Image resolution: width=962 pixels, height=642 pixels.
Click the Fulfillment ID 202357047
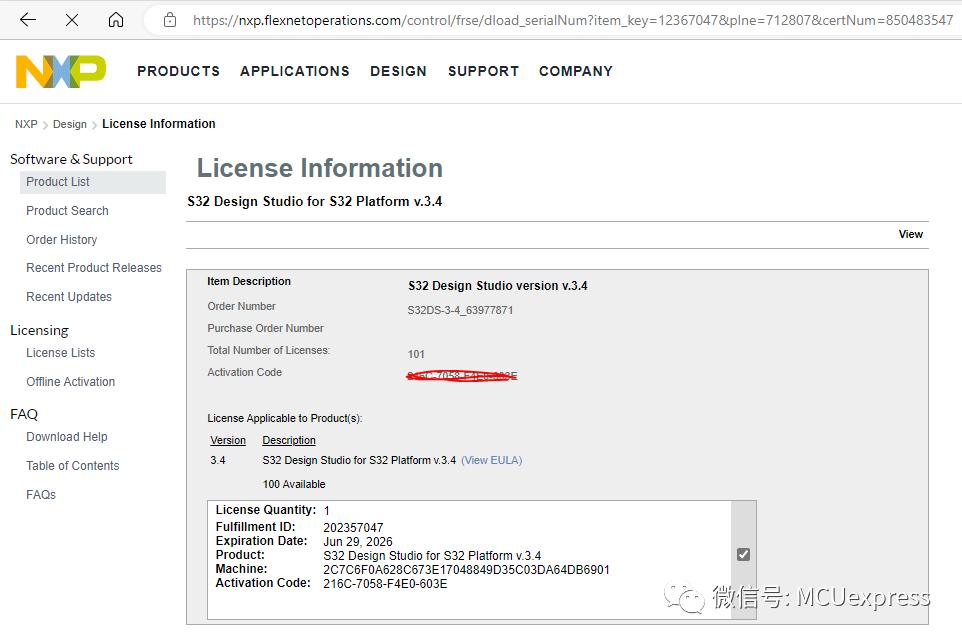click(x=353, y=528)
